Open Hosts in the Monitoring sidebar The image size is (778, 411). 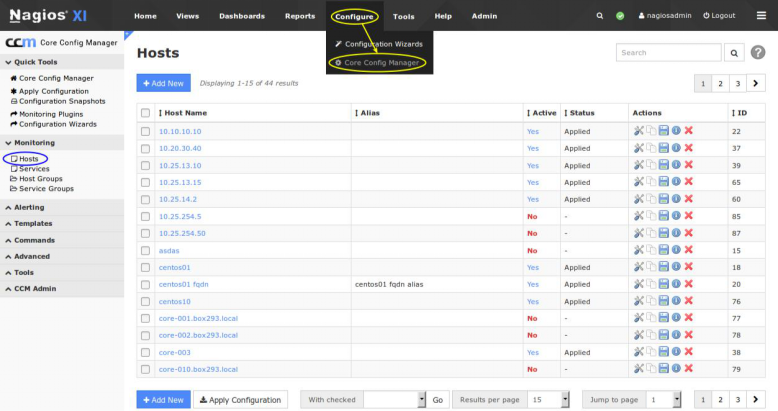coord(25,159)
